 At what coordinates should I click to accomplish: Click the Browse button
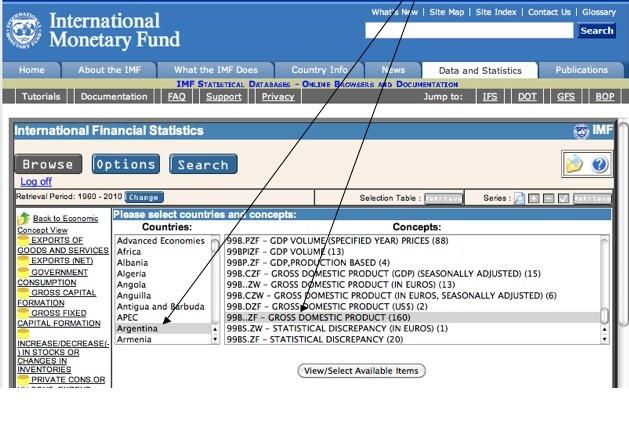48,164
